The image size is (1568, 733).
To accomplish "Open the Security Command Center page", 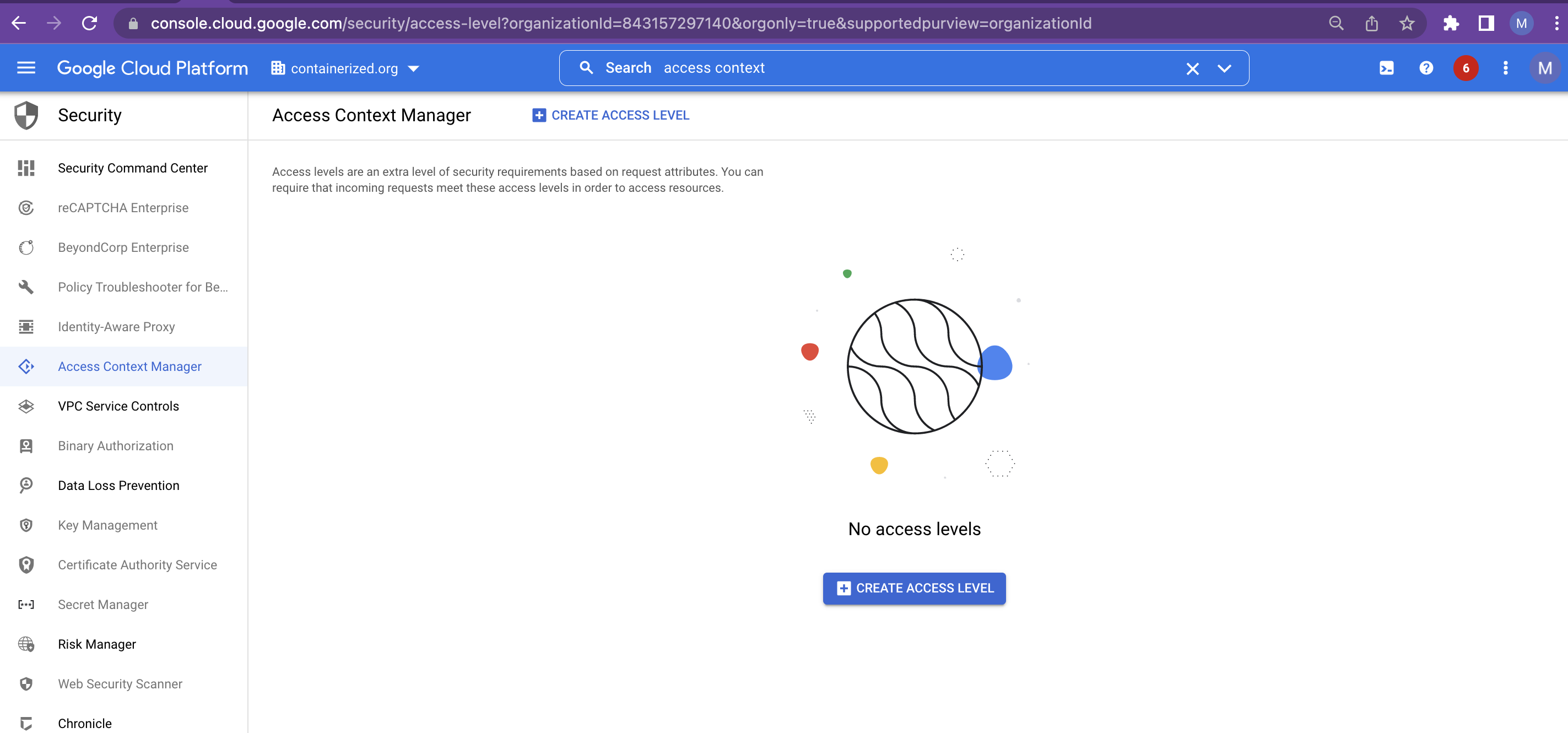I will (x=133, y=168).
